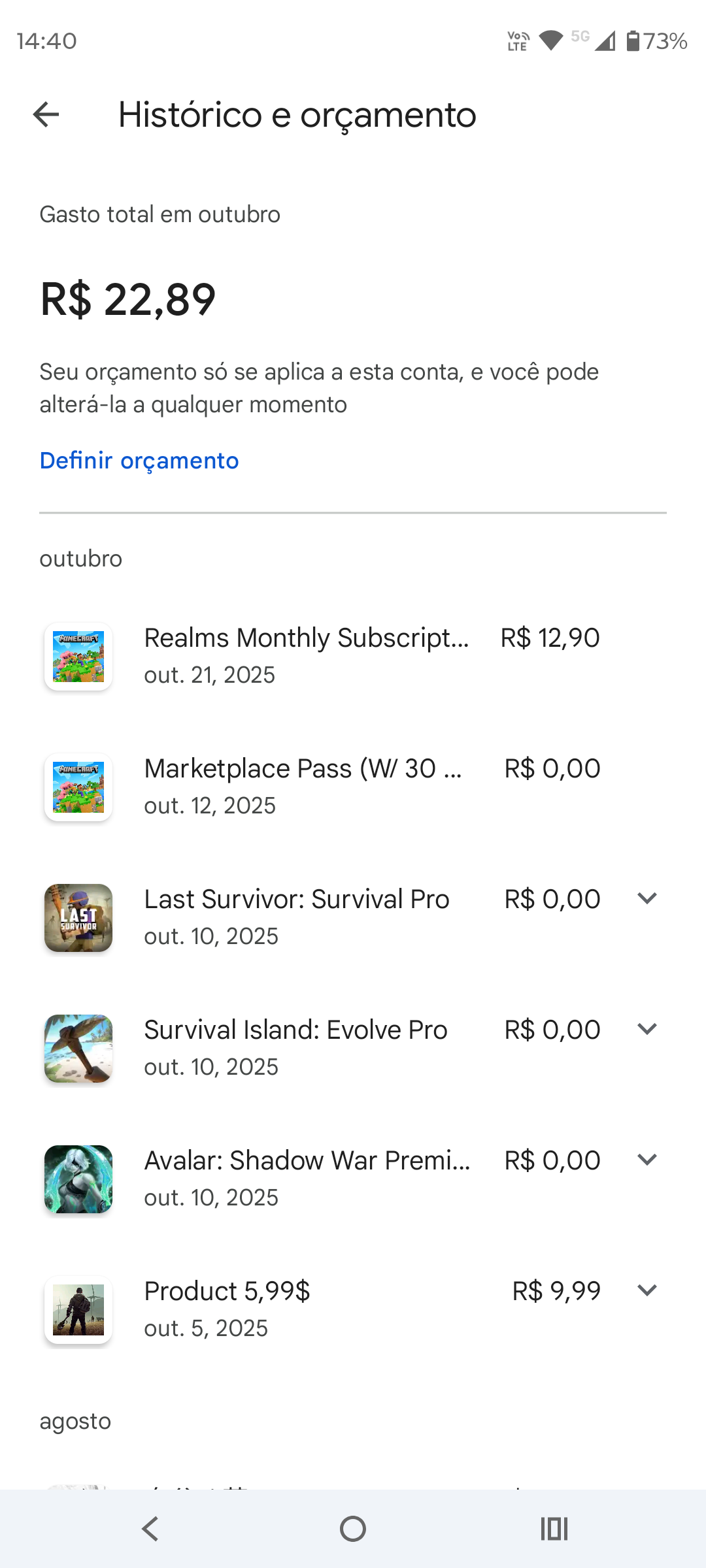Tap the R$ 12,90 purchase amount
The image size is (706, 1568).
tap(550, 638)
